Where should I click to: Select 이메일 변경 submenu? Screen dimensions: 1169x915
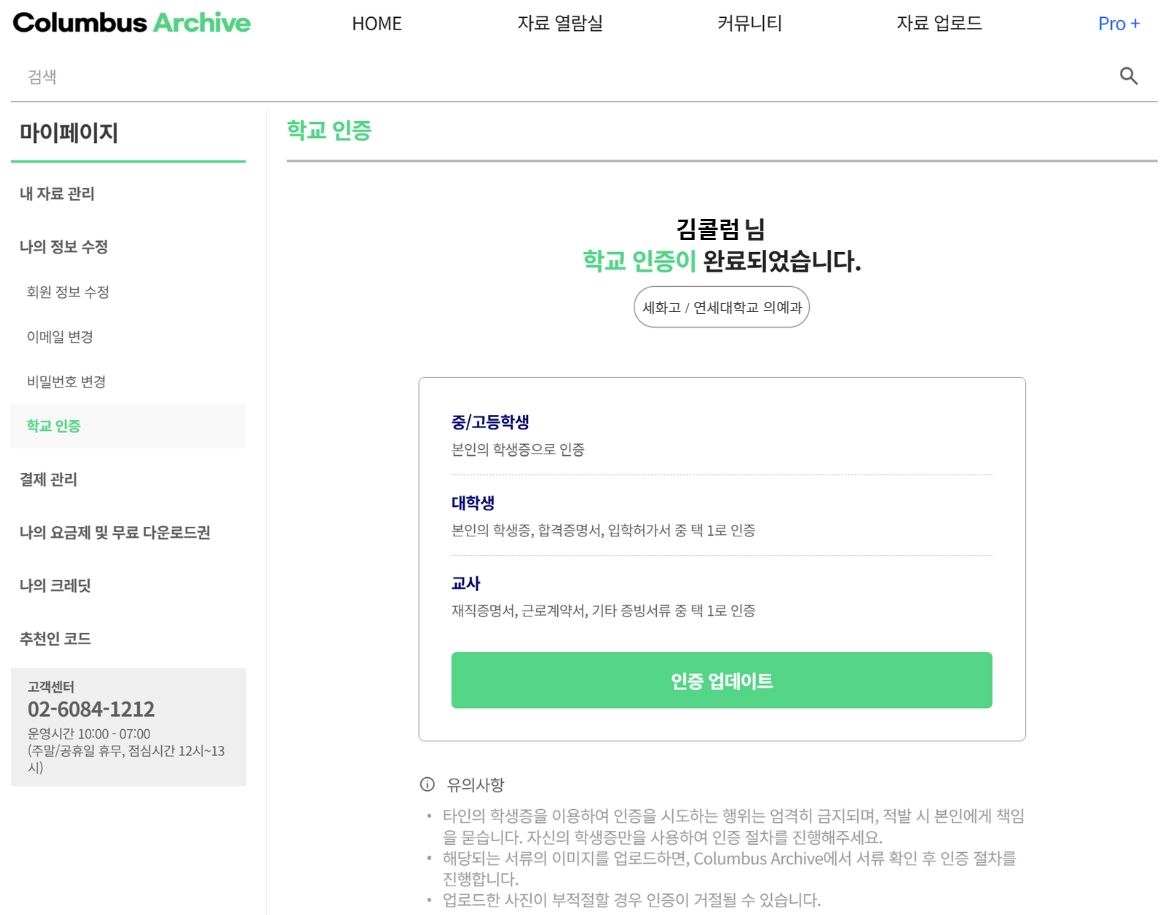tap(60, 337)
